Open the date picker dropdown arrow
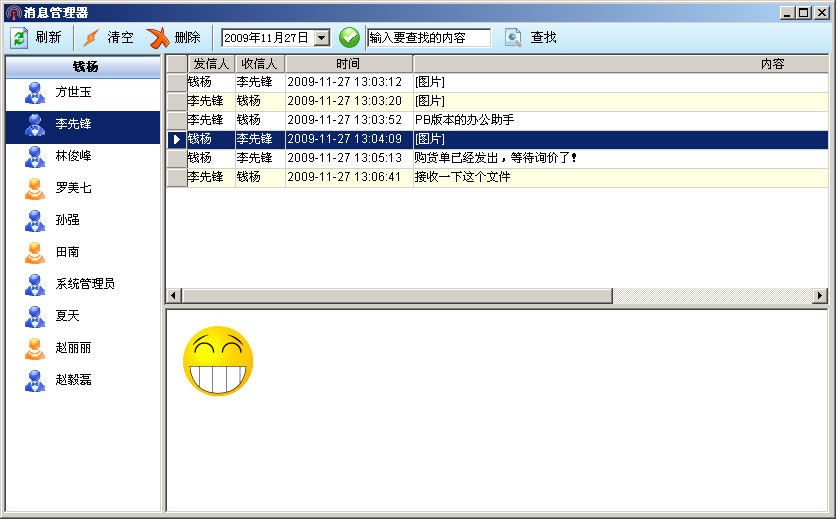This screenshot has height=519, width=836. click(x=321, y=38)
